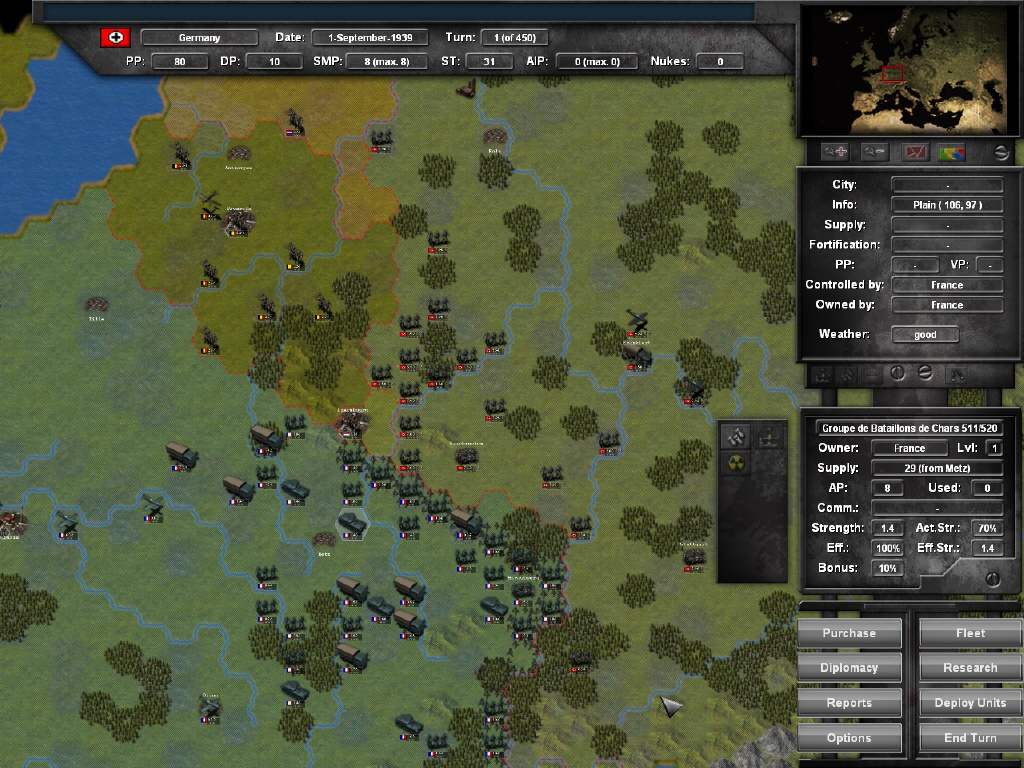
Task: Select the German flag emblem near the country name
Action: pyautogui.click(x=117, y=36)
